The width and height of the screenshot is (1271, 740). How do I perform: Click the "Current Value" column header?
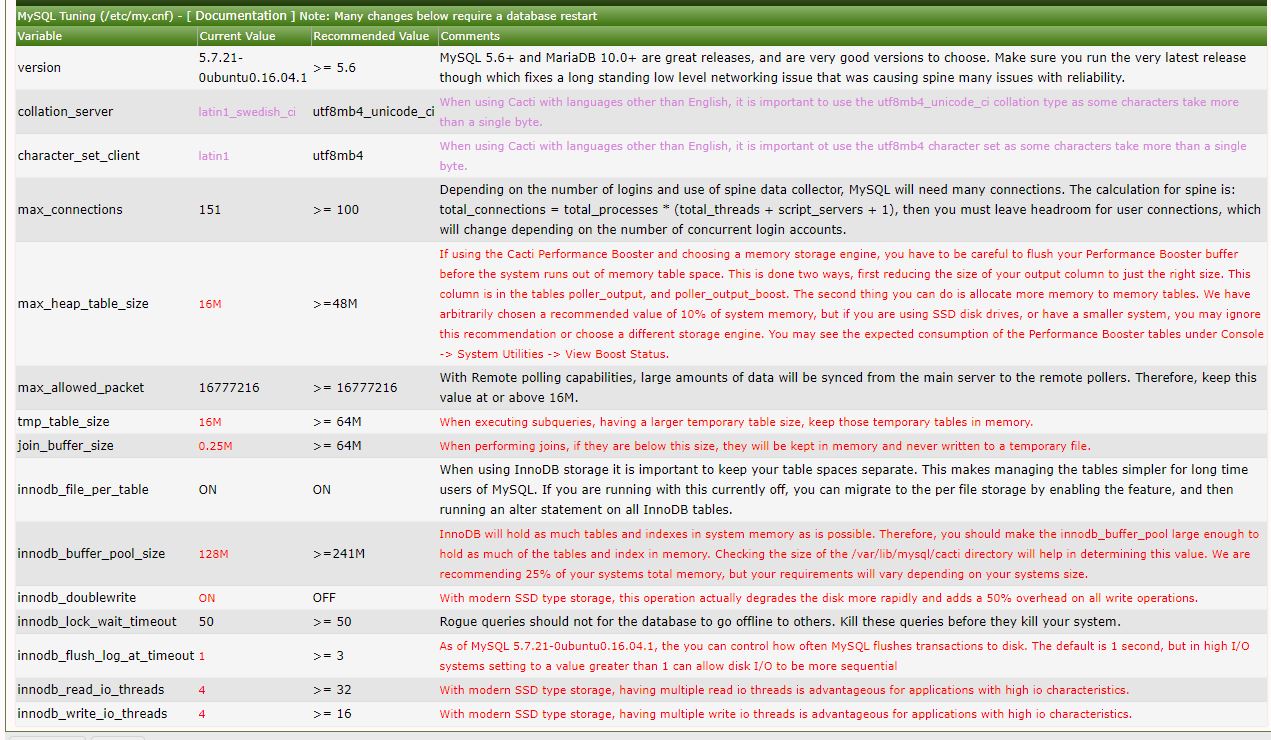click(237, 36)
